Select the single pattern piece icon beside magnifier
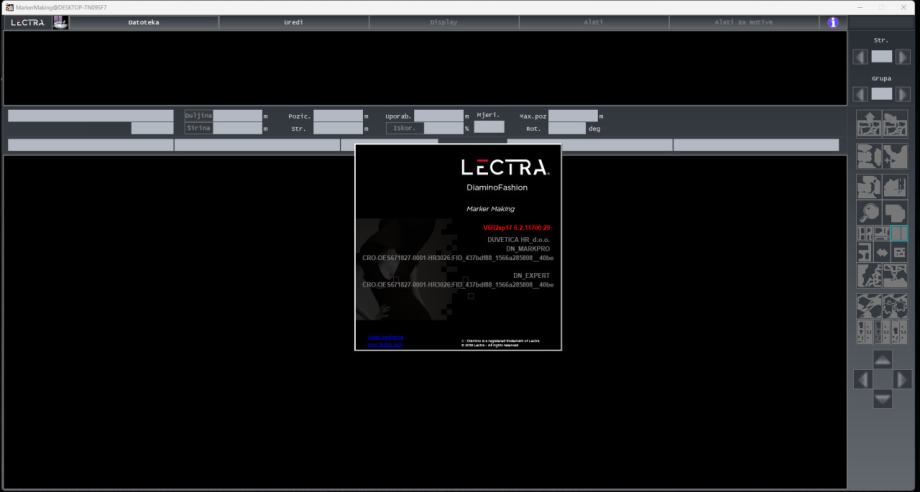This screenshot has height=492, width=920. click(895, 212)
